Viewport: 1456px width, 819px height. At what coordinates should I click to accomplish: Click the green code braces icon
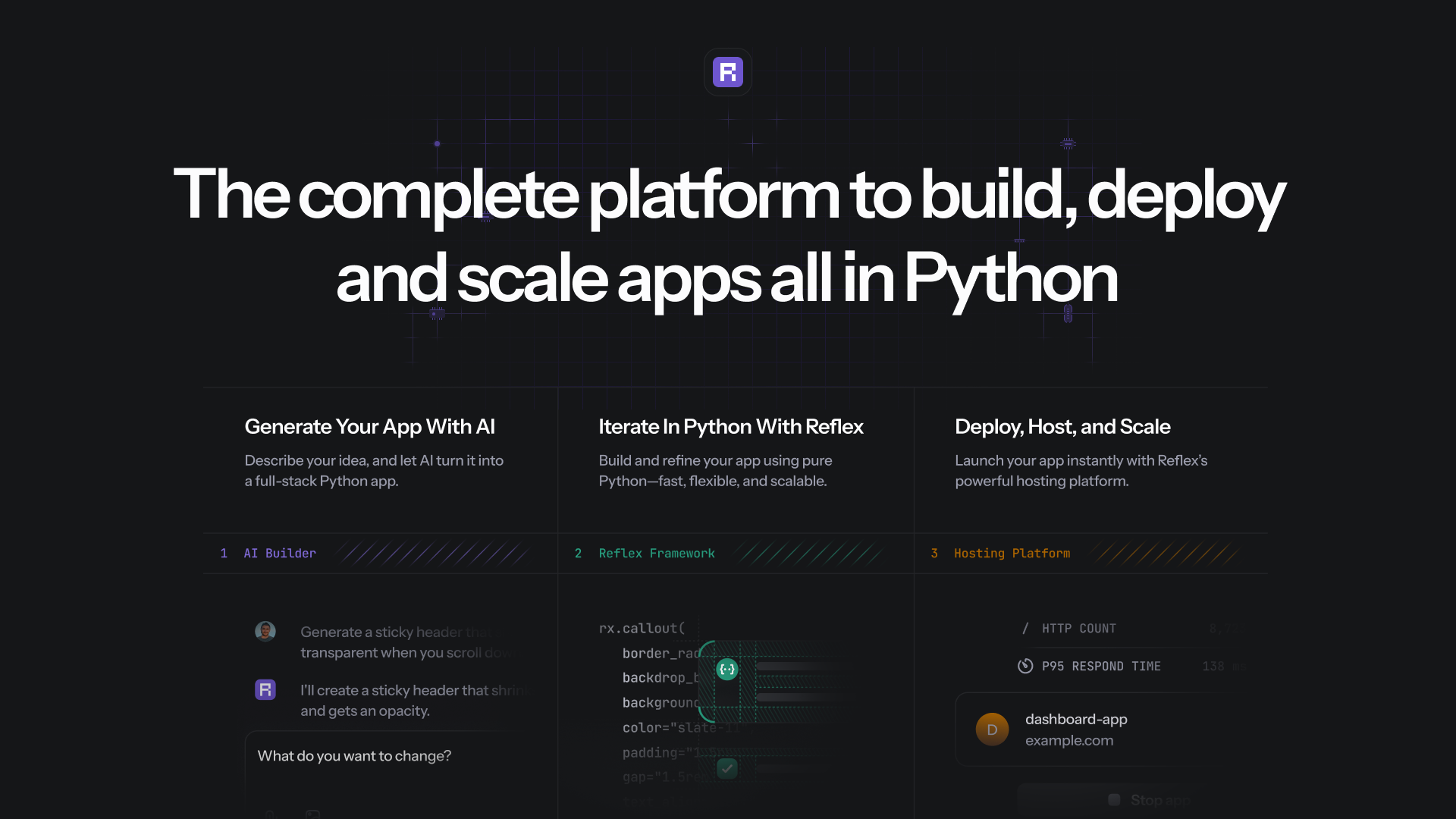tap(726, 669)
